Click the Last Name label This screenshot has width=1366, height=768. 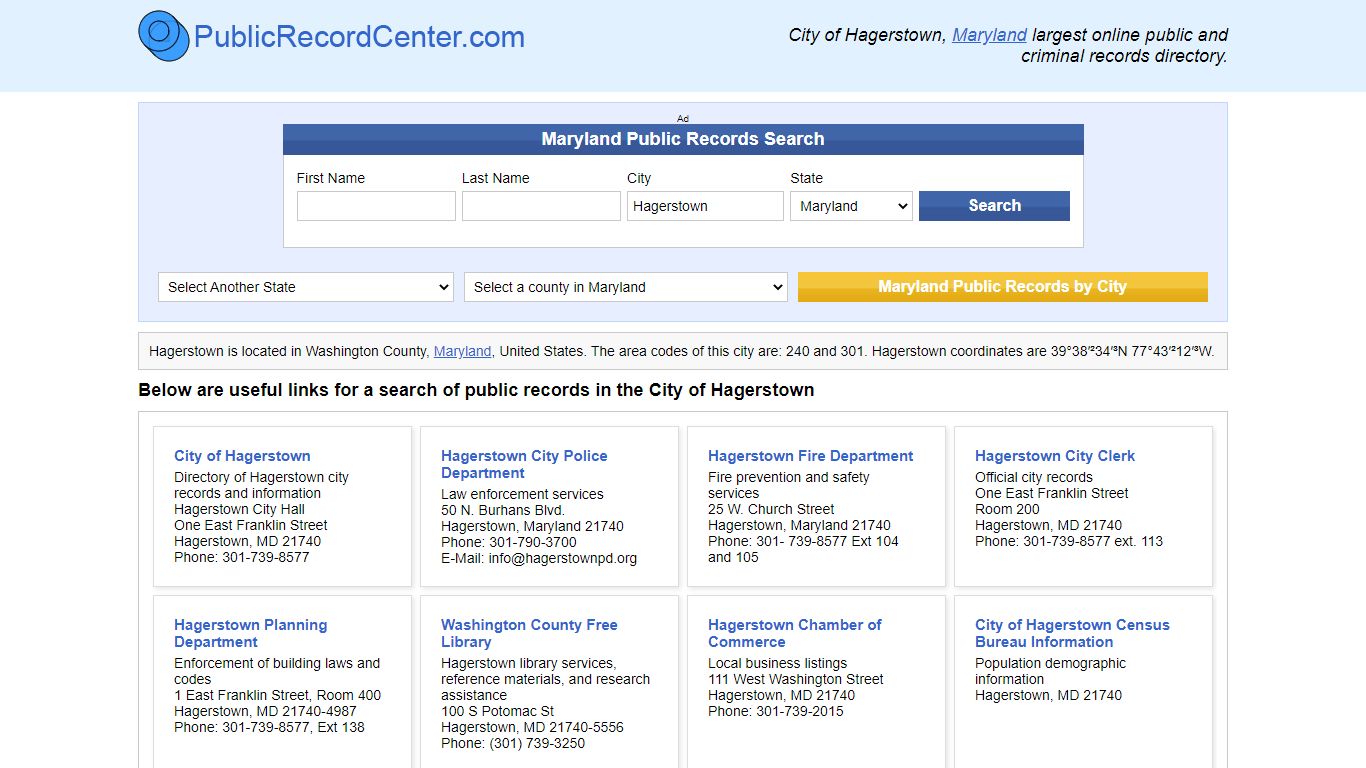coord(496,178)
